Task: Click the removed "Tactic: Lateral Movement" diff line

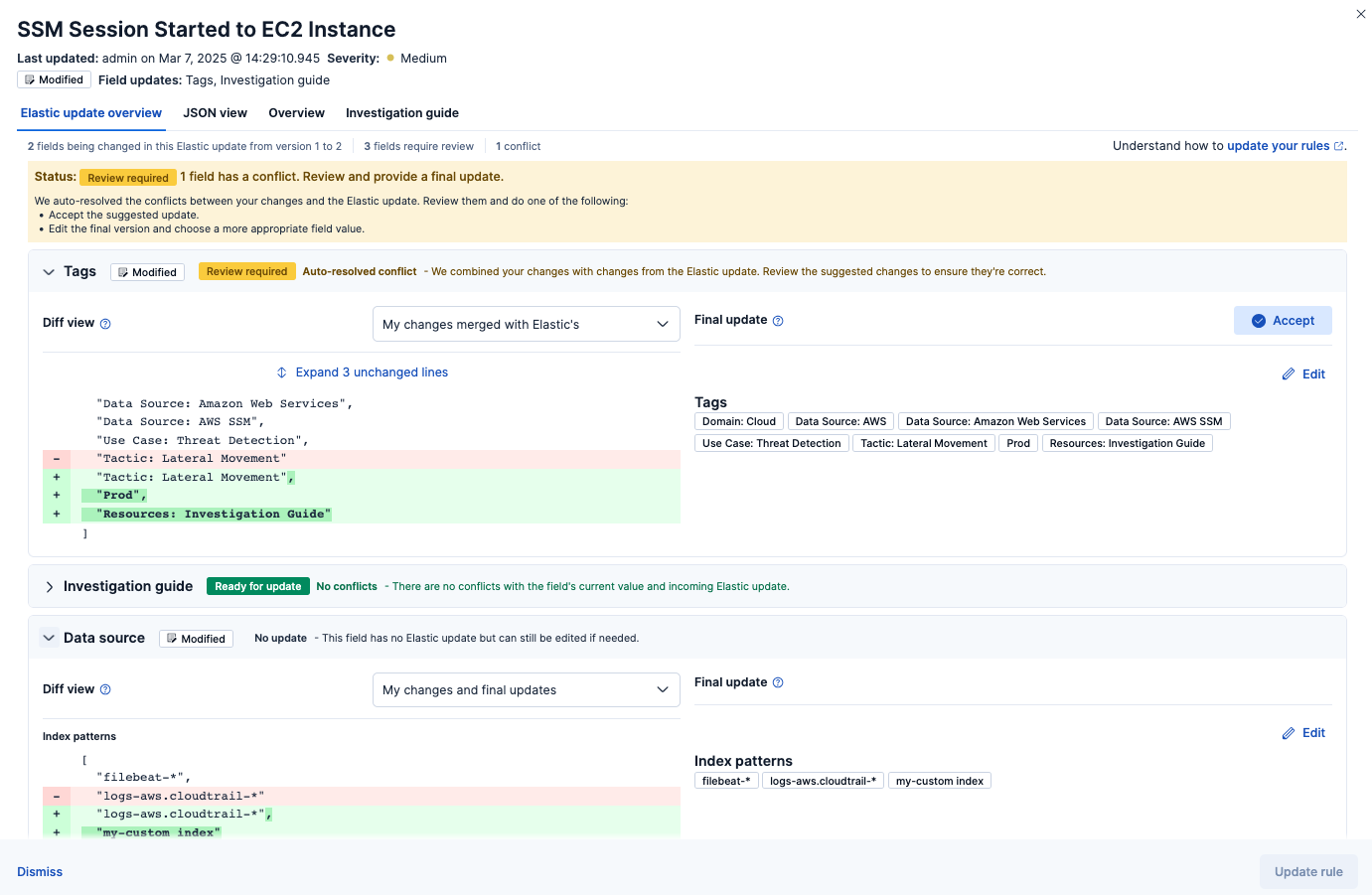Action: tap(362, 459)
